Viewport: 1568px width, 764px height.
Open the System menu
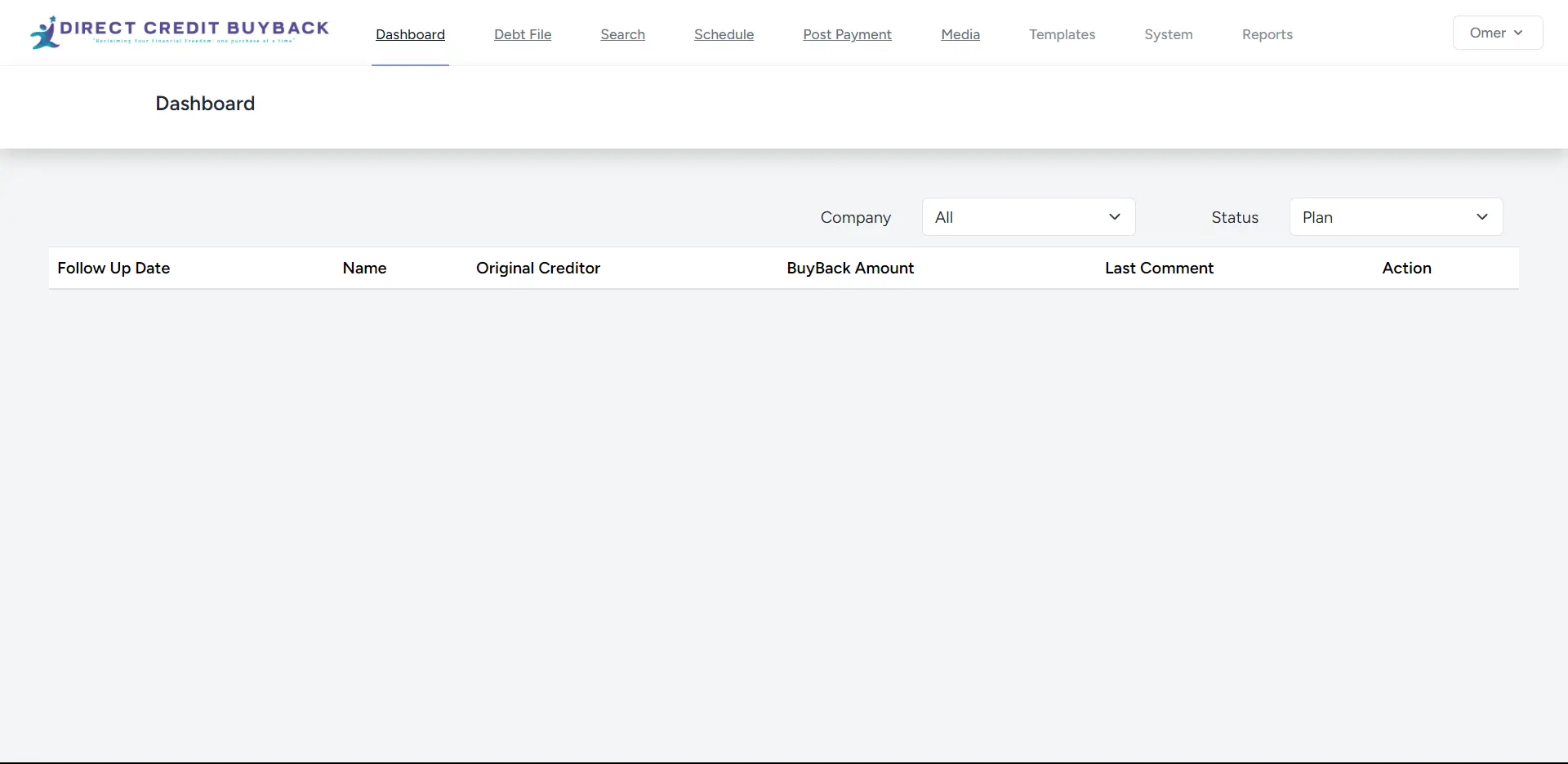[1168, 34]
